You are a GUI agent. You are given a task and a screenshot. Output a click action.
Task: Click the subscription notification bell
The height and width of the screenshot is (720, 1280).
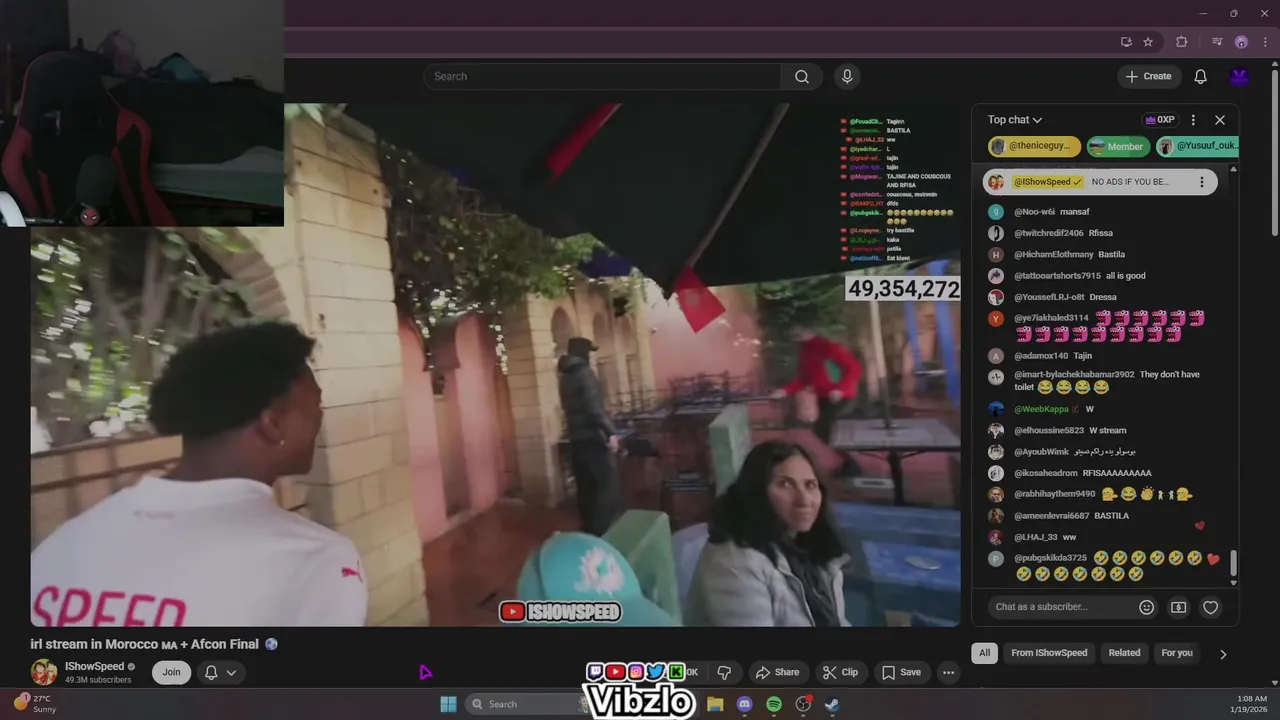pyautogui.click(x=211, y=672)
